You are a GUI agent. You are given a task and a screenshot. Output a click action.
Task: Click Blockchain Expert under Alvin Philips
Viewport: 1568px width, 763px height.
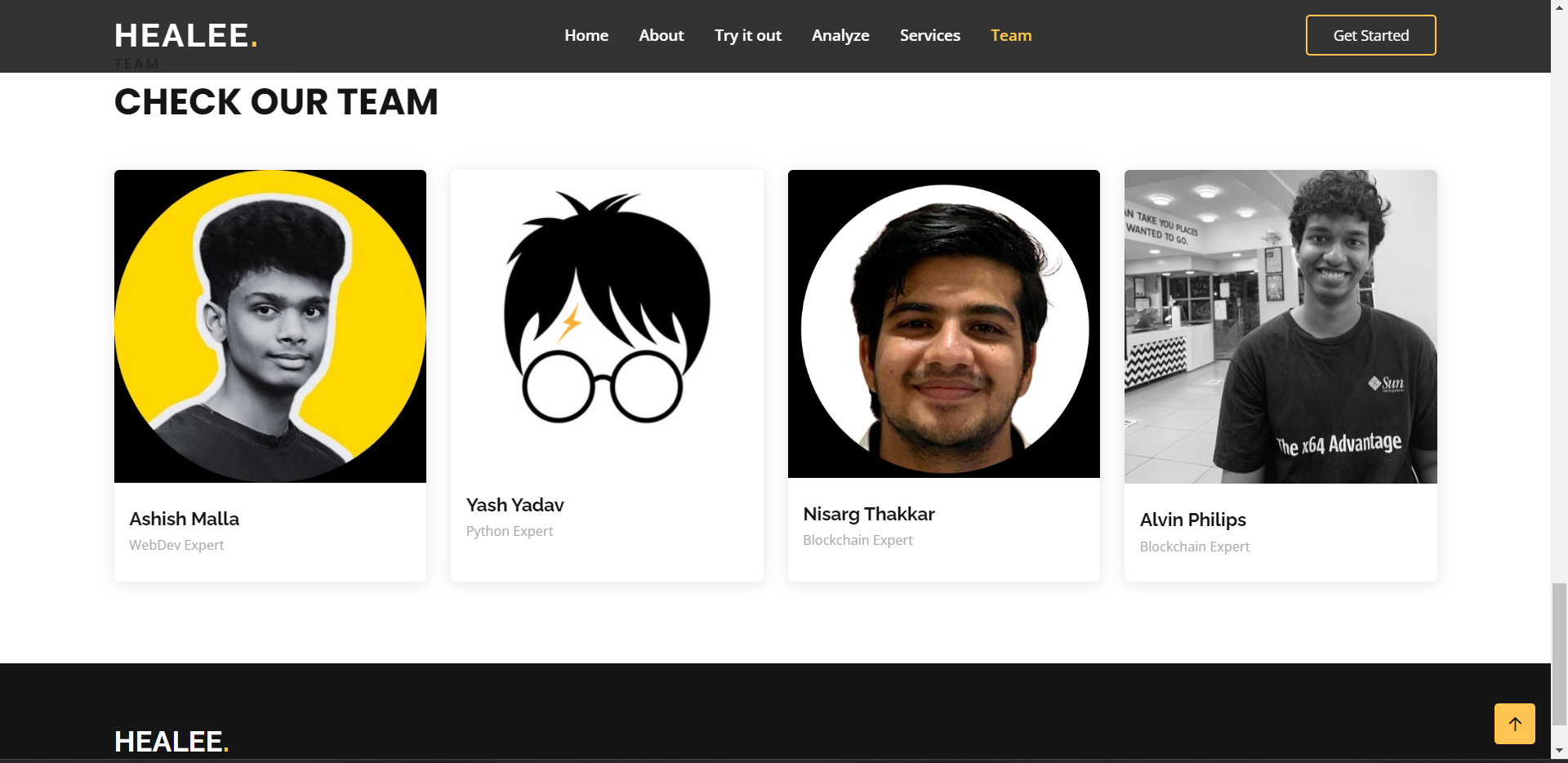click(x=1195, y=547)
